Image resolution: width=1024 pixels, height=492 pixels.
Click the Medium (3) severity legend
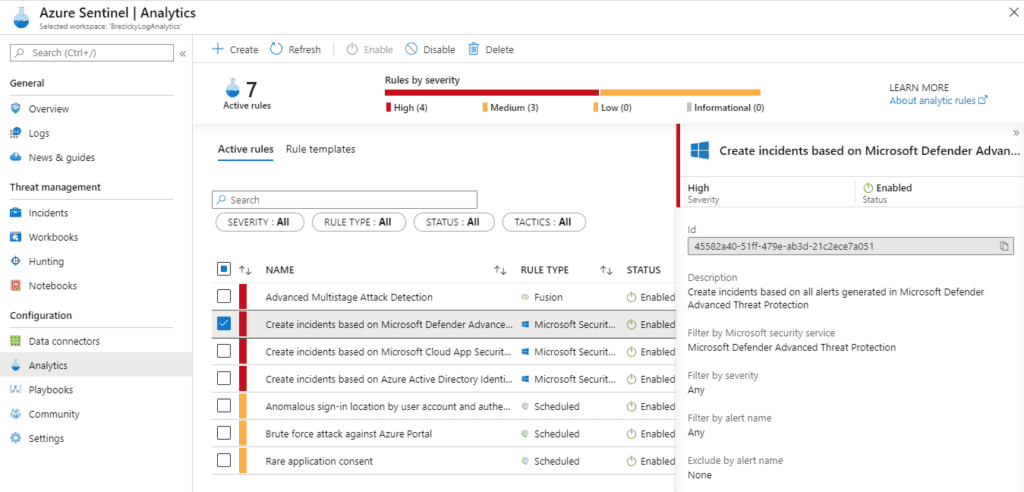pos(510,108)
